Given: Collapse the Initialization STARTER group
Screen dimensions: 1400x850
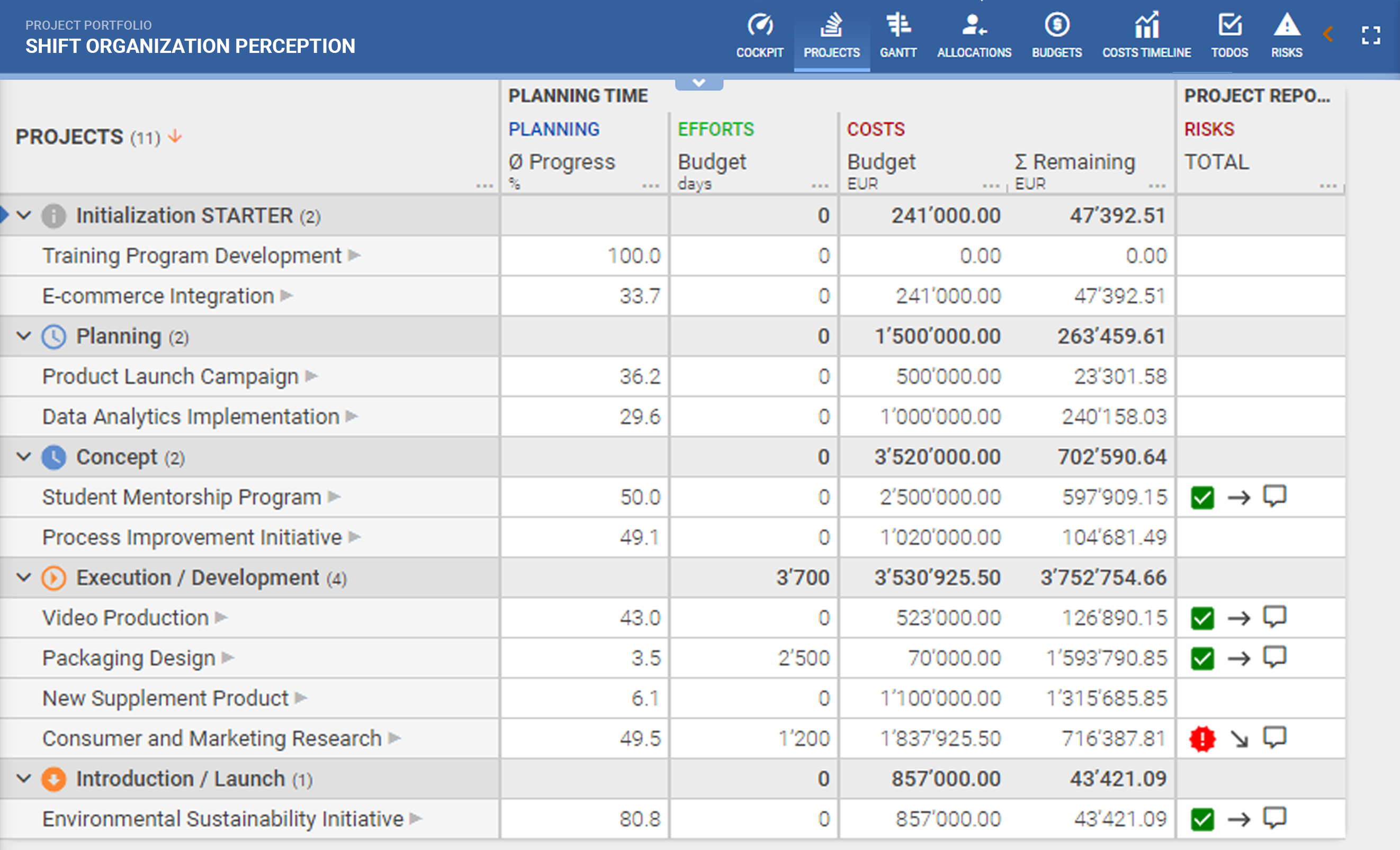Looking at the screenshot, I should pos(24,216).
